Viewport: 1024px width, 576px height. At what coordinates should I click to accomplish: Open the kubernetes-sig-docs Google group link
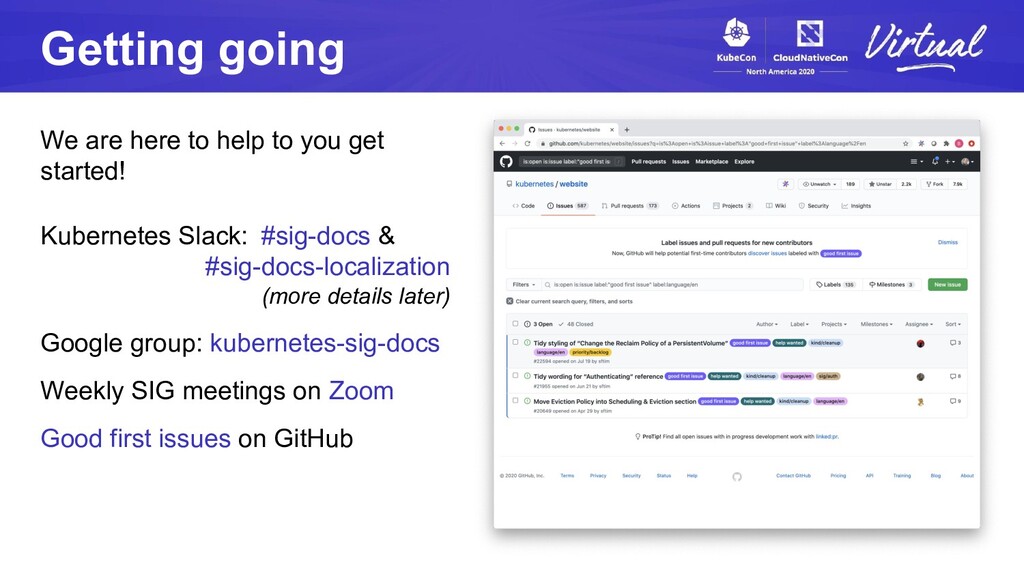[325, 343]
